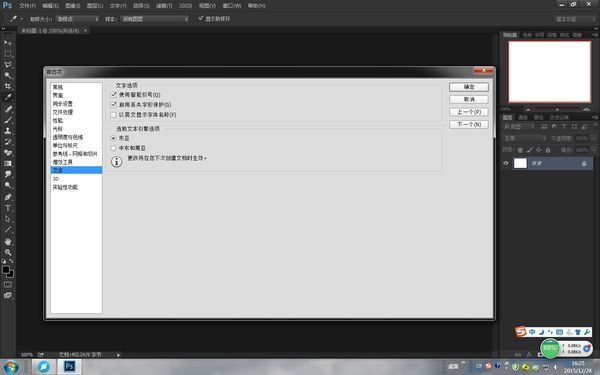Open the fill 100% dropdown arrow

click(593, 150)
